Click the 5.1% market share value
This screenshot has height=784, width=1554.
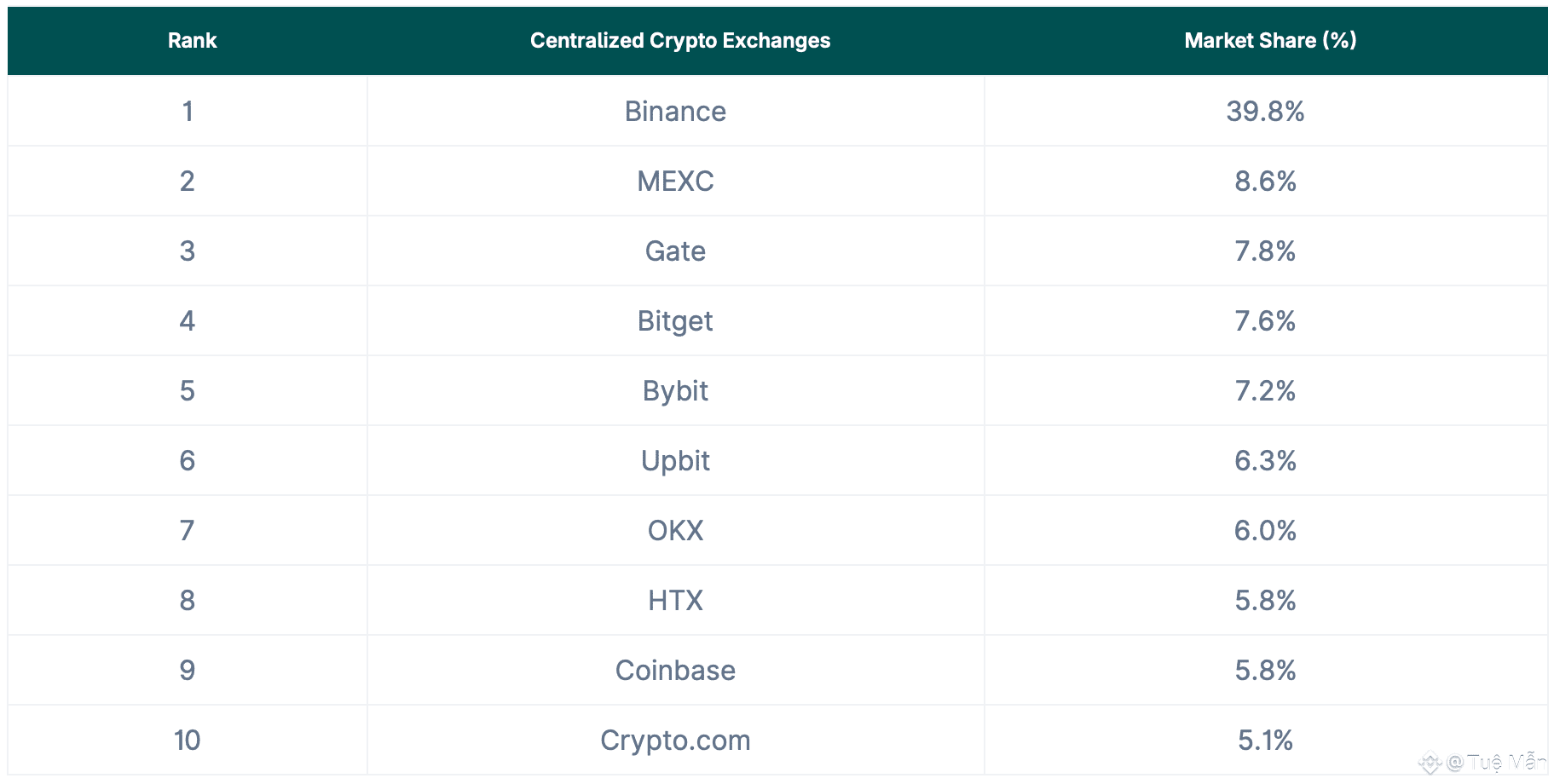(x=1265, y=741)
